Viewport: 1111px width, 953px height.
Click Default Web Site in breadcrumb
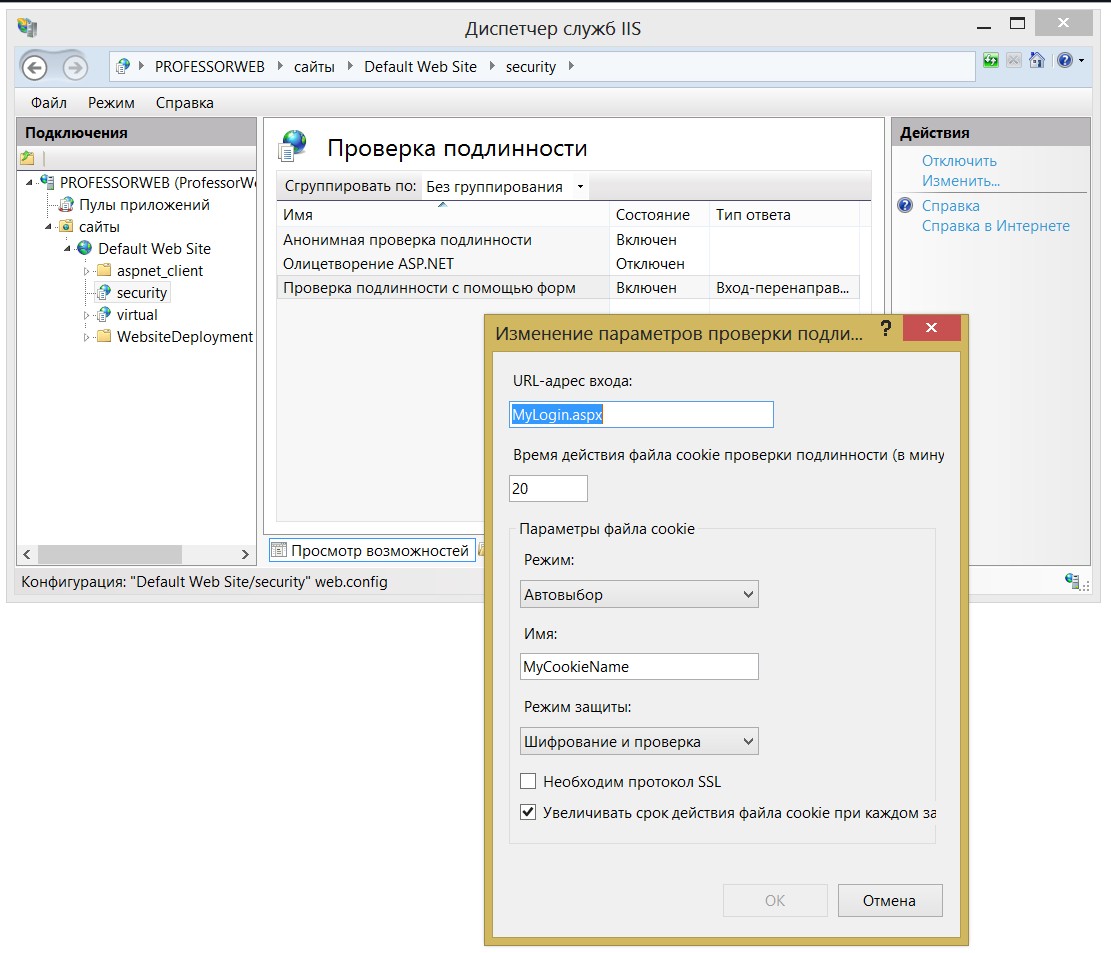[x=420, y=67]
